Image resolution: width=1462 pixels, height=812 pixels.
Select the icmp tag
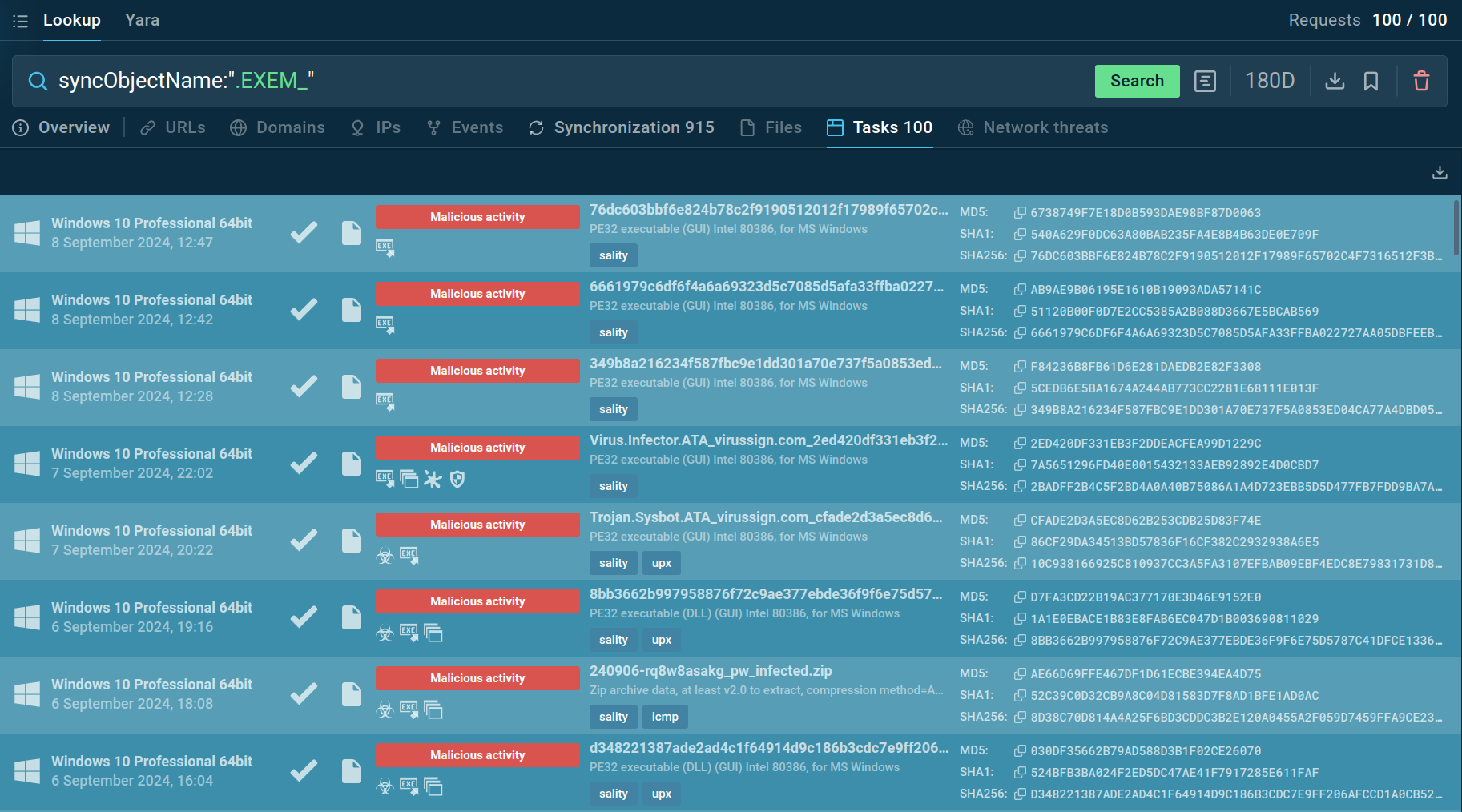click(664, 717)
